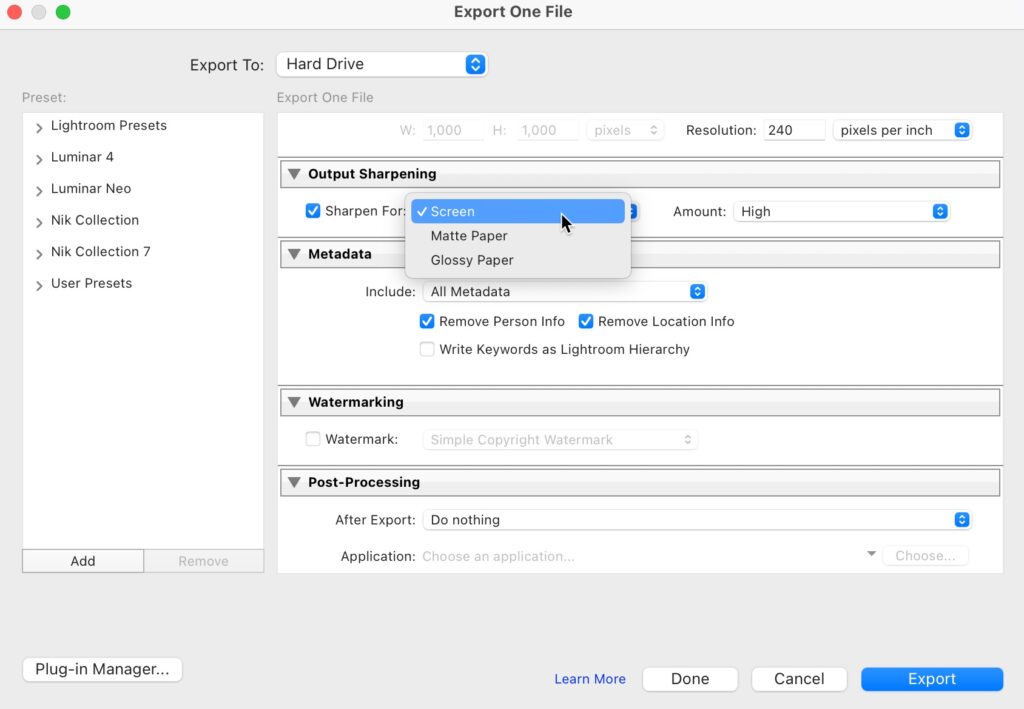
Task: Enable the Watermark checkbox
Action: [313, 439]
